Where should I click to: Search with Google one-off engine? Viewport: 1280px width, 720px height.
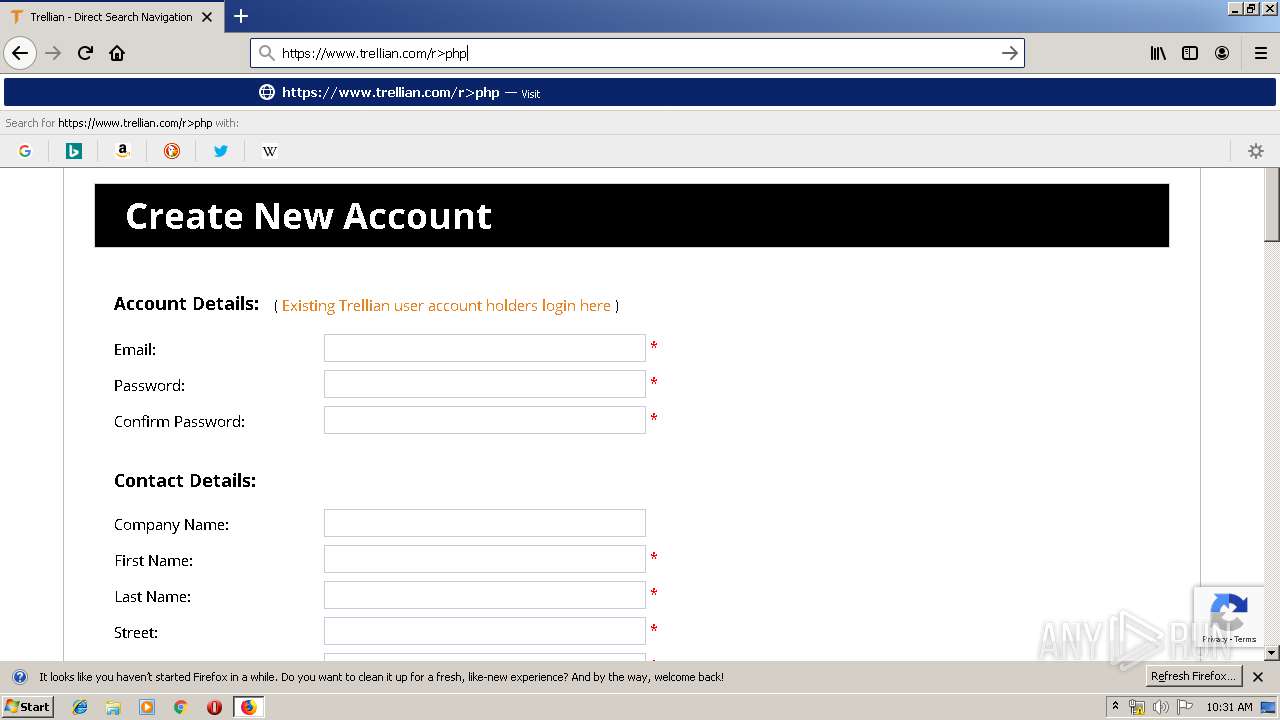click(x=25, y=151)
